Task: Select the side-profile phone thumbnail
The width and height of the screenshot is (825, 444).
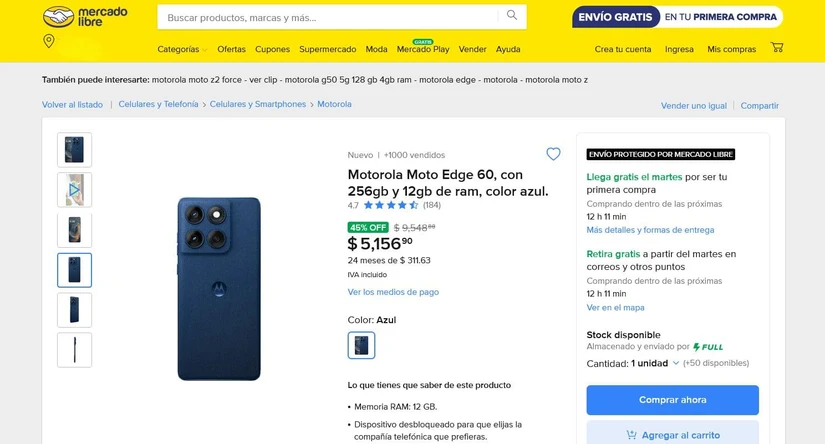Action: pos(74,350)
